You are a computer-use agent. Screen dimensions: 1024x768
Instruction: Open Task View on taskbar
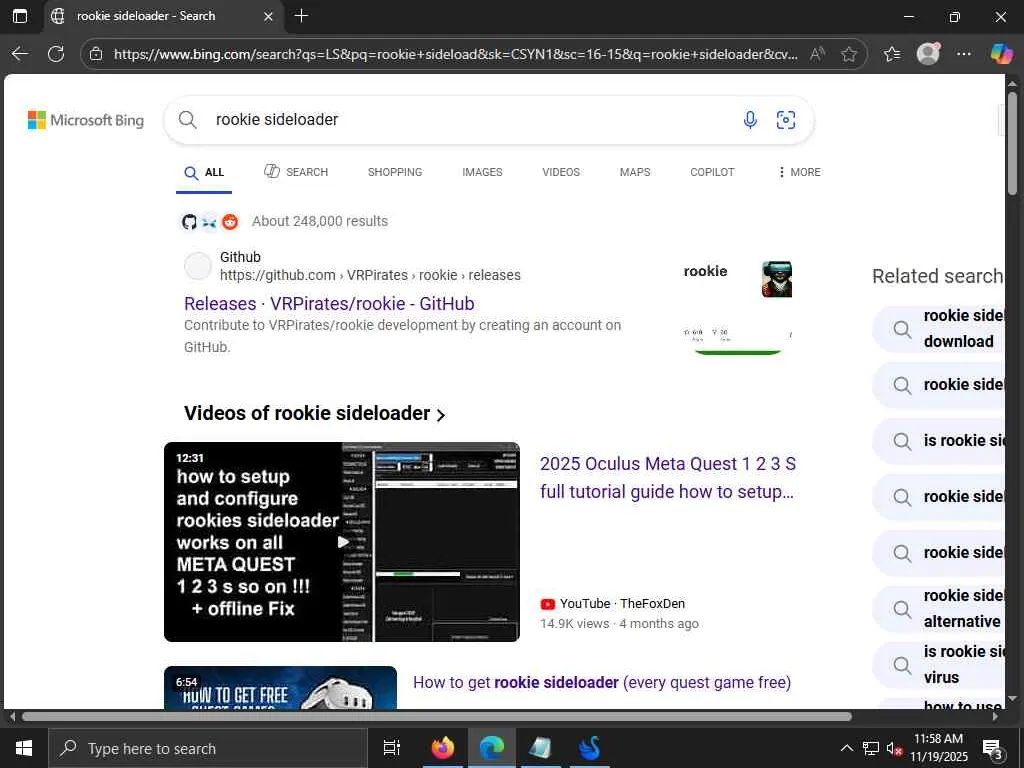pyautogui.click(x=391, y=748)
